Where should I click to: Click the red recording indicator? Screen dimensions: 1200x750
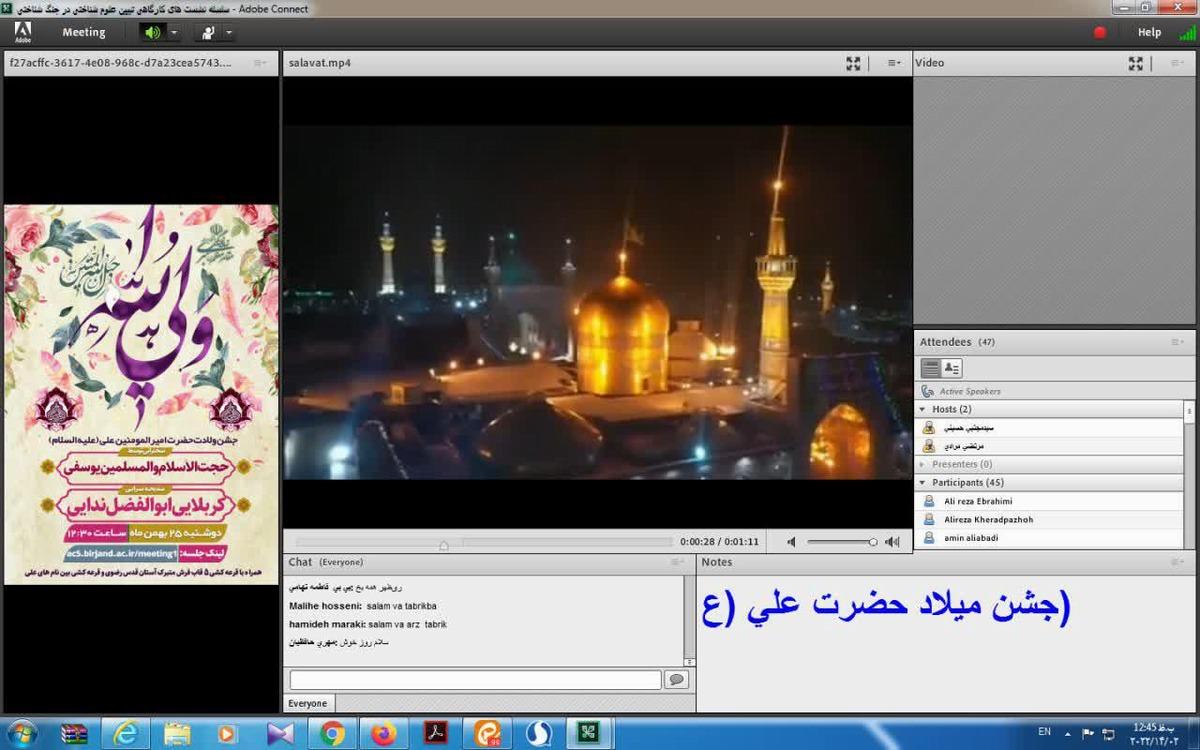[1100, 32]
